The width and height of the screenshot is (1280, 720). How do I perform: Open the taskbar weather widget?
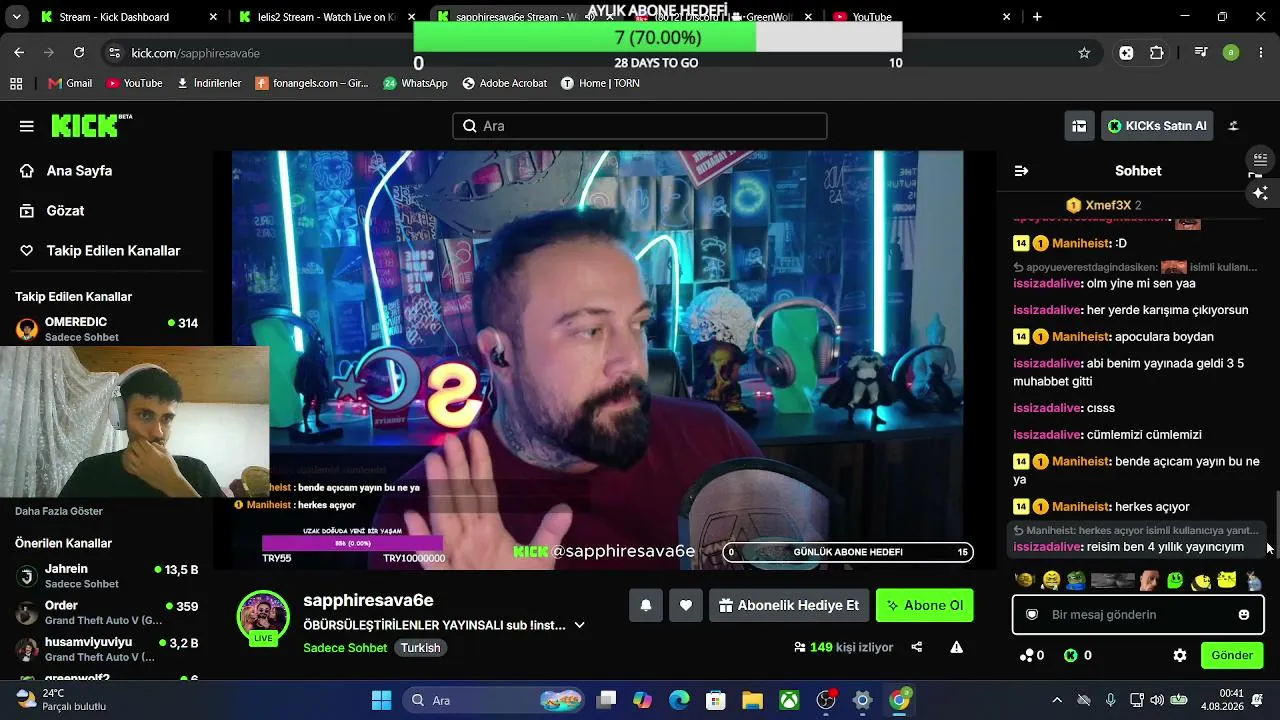(62, 700)
